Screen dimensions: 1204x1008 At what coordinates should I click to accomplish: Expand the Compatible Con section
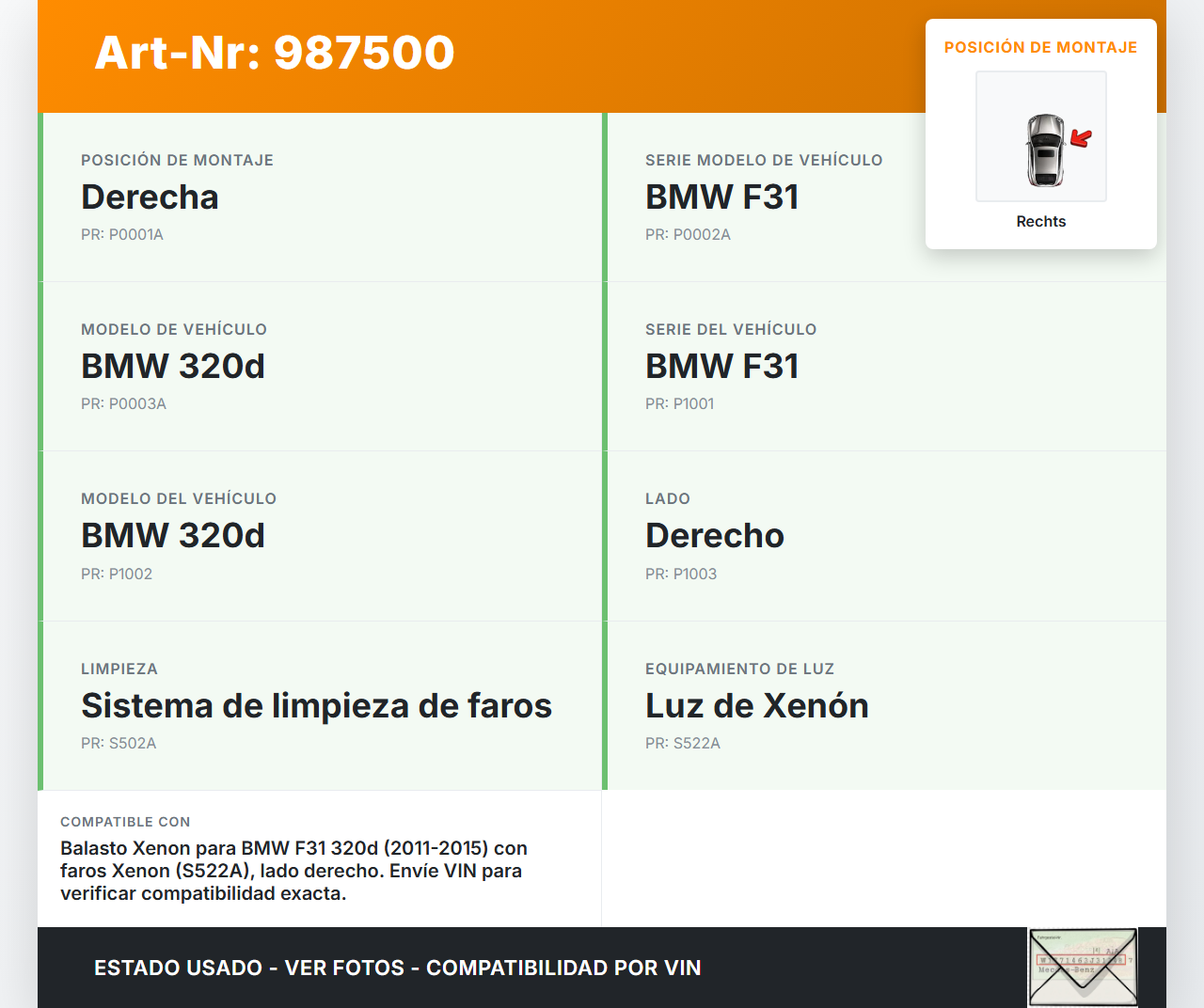[320, 858]
